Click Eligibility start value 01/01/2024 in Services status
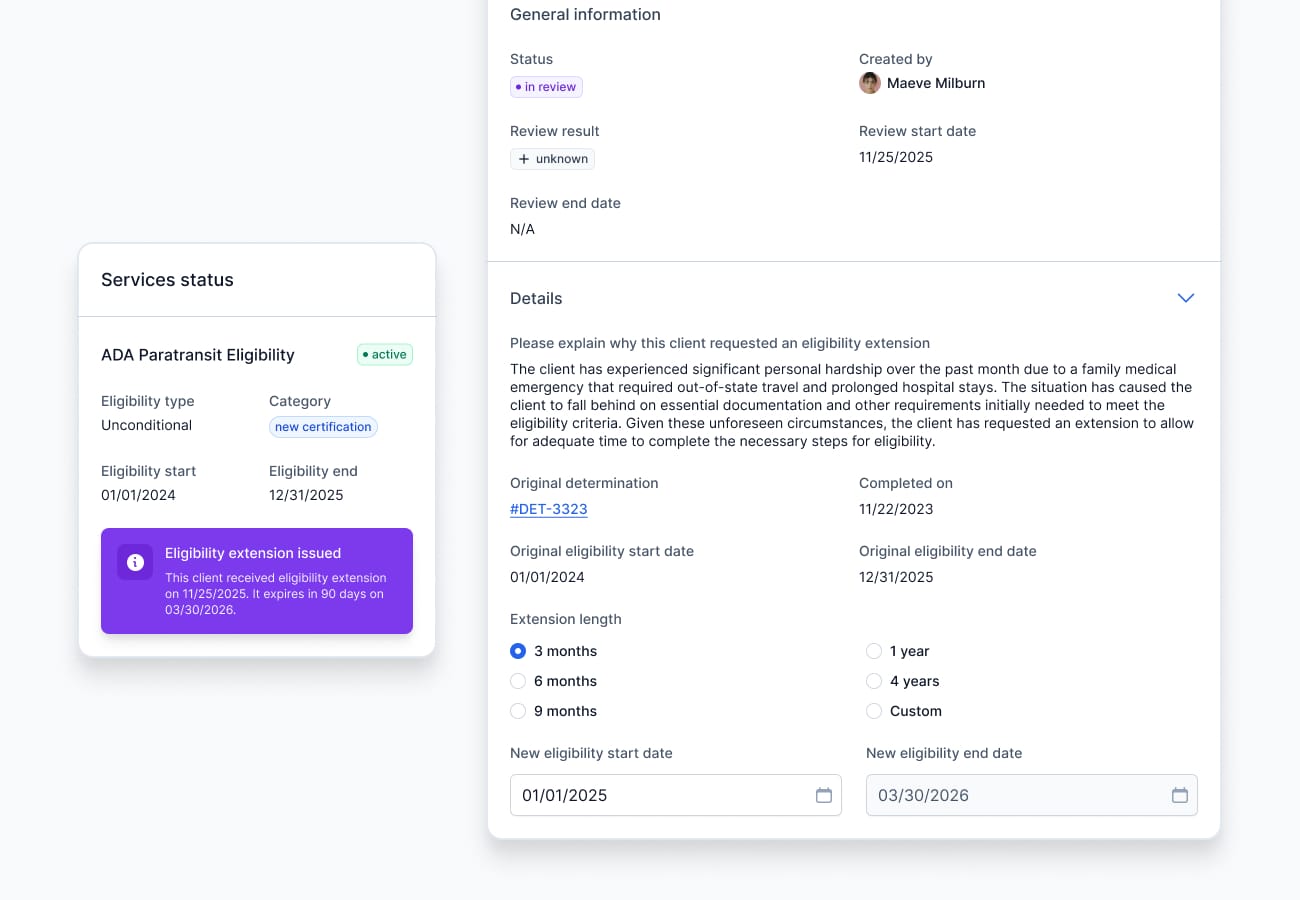This screenshot has width=1300, height=900. pos(138,495)
